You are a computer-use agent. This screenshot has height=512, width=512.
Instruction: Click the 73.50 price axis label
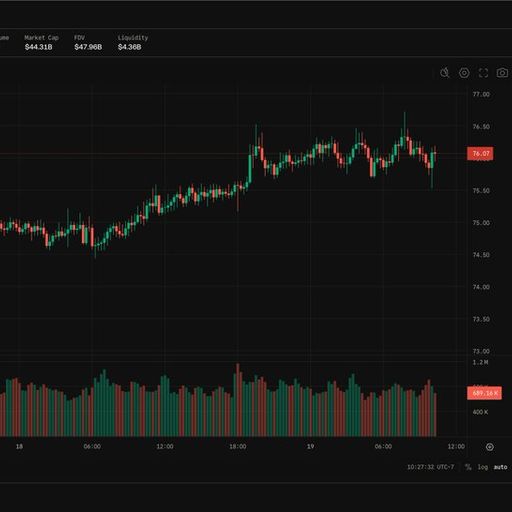point(481,319)
